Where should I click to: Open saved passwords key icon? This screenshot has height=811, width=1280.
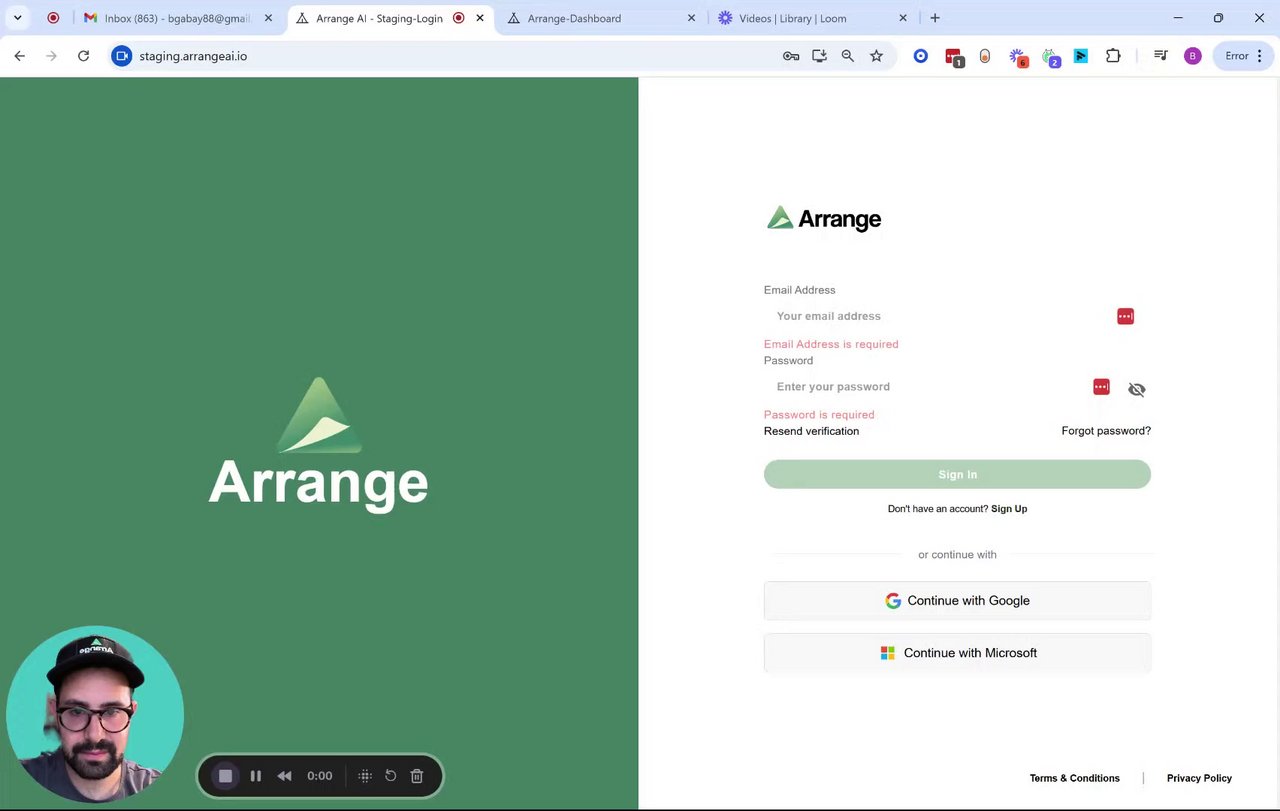tap(791, 56)
